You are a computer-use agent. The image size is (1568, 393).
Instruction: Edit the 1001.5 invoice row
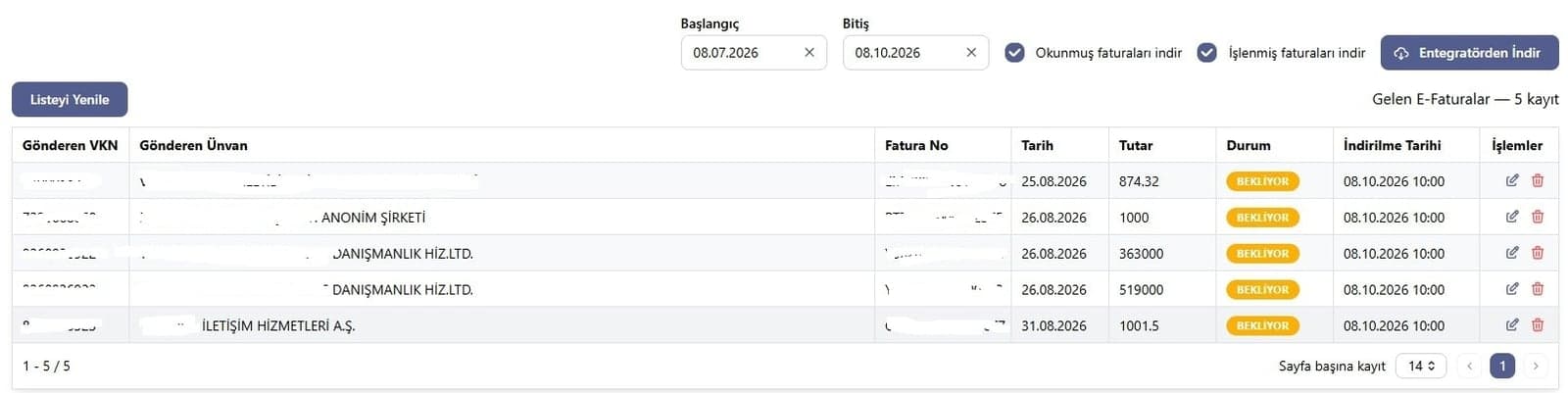1512,325
